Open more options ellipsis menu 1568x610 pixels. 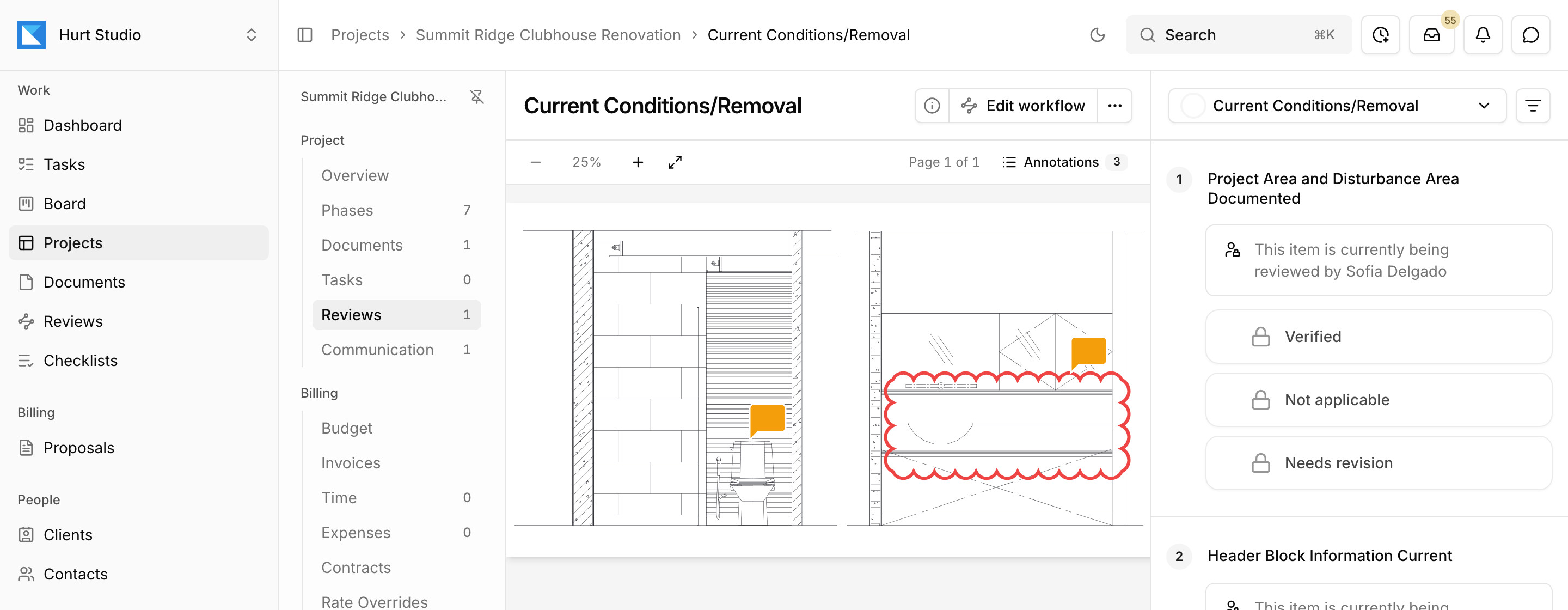pyautogui.click(x=1114, y=106)
